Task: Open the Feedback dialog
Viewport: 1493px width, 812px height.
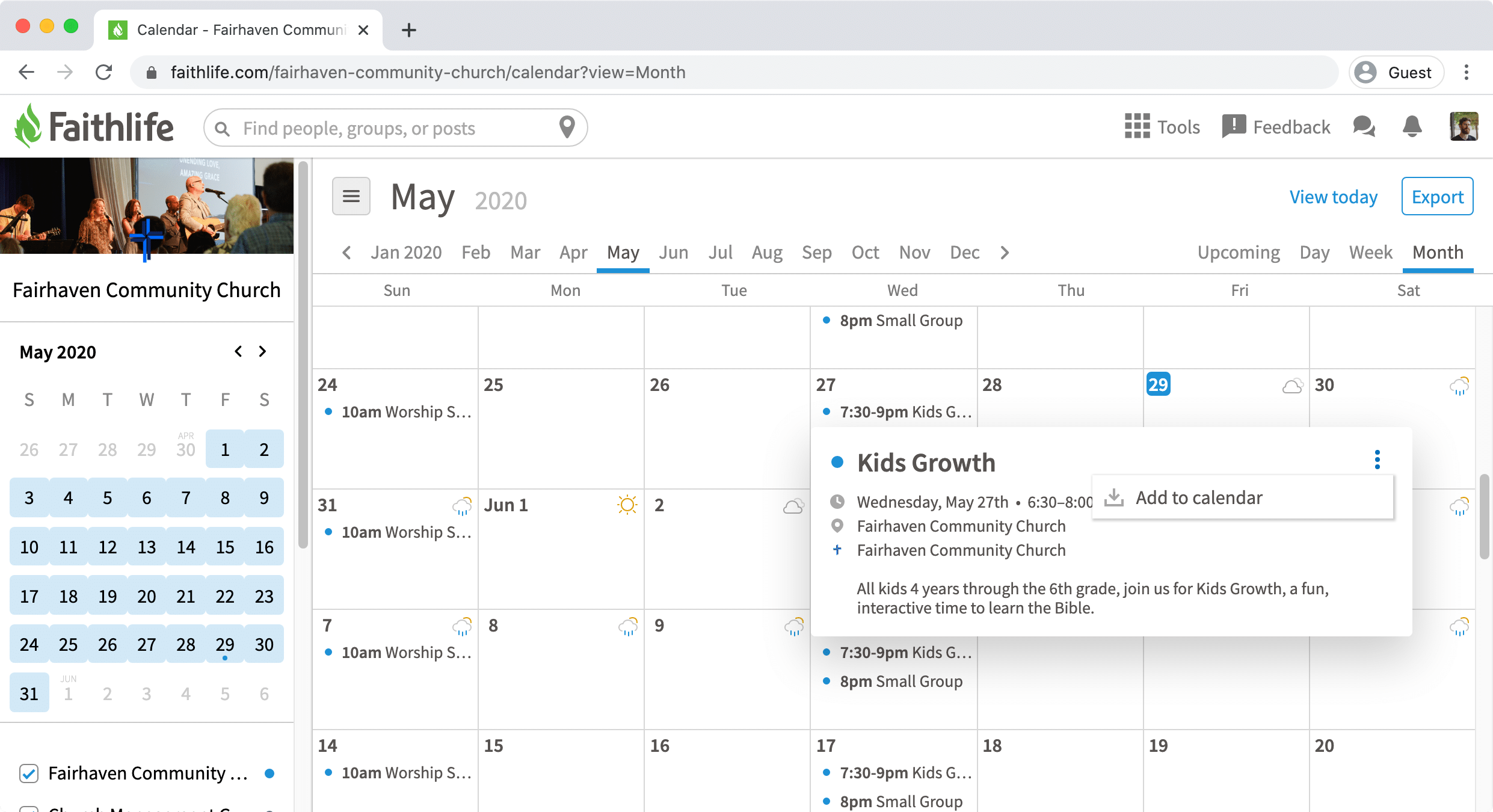Action: click(x=1276, y=127)
